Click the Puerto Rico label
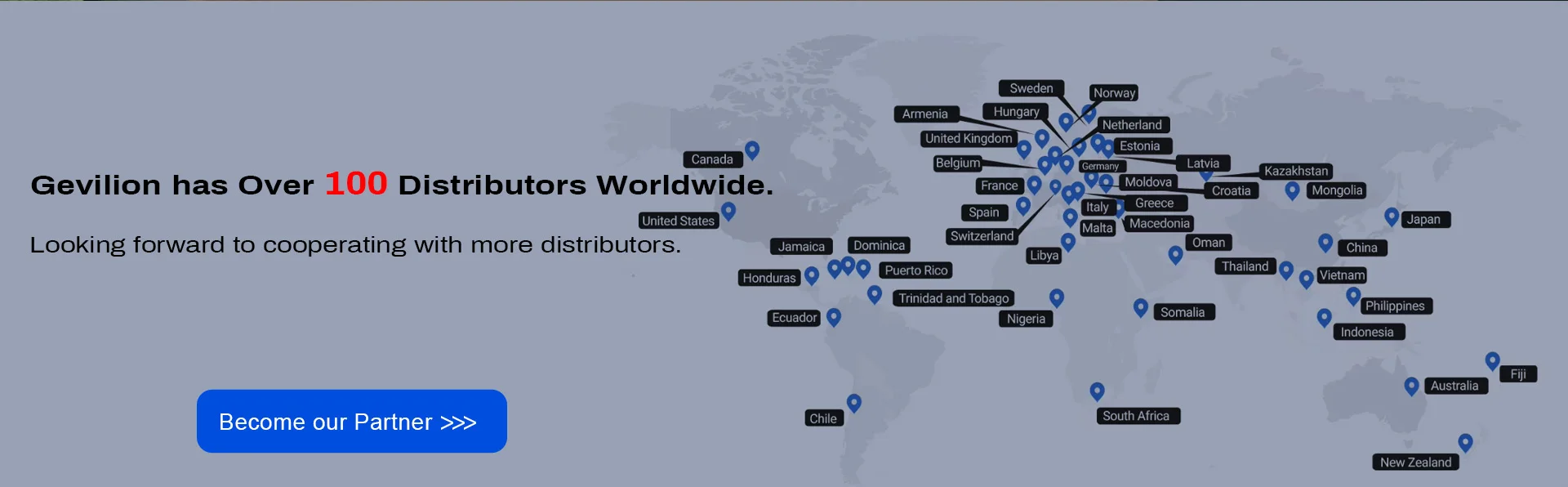 [916, 270]
